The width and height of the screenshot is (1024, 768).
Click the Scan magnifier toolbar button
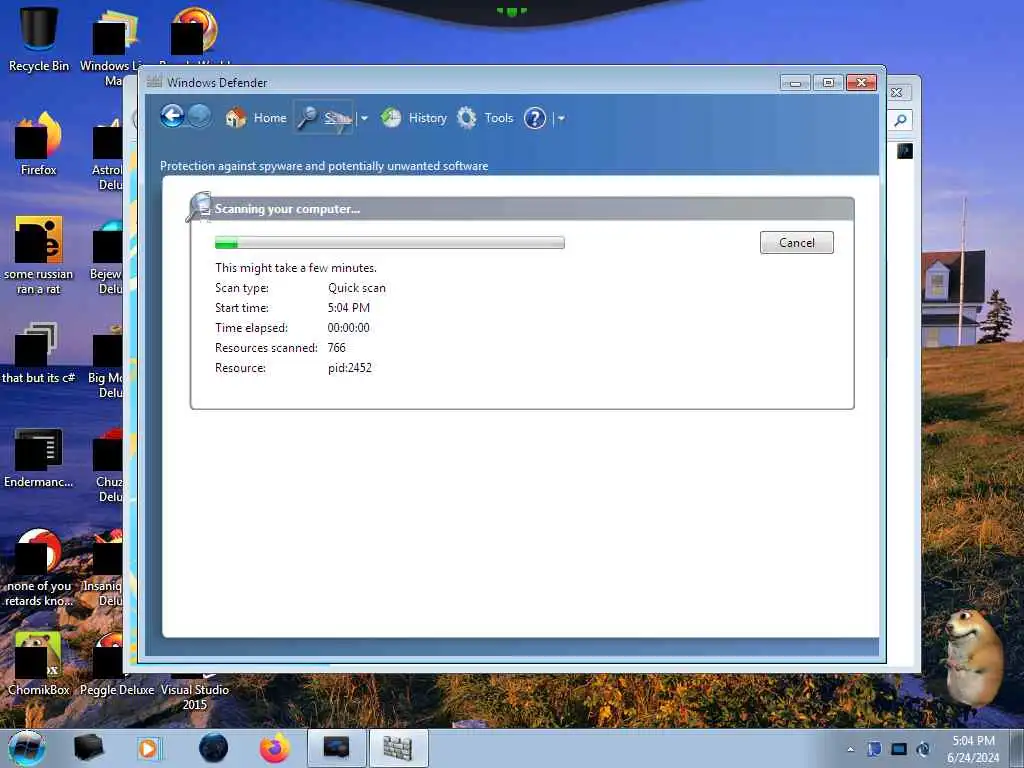click(325, 118)
